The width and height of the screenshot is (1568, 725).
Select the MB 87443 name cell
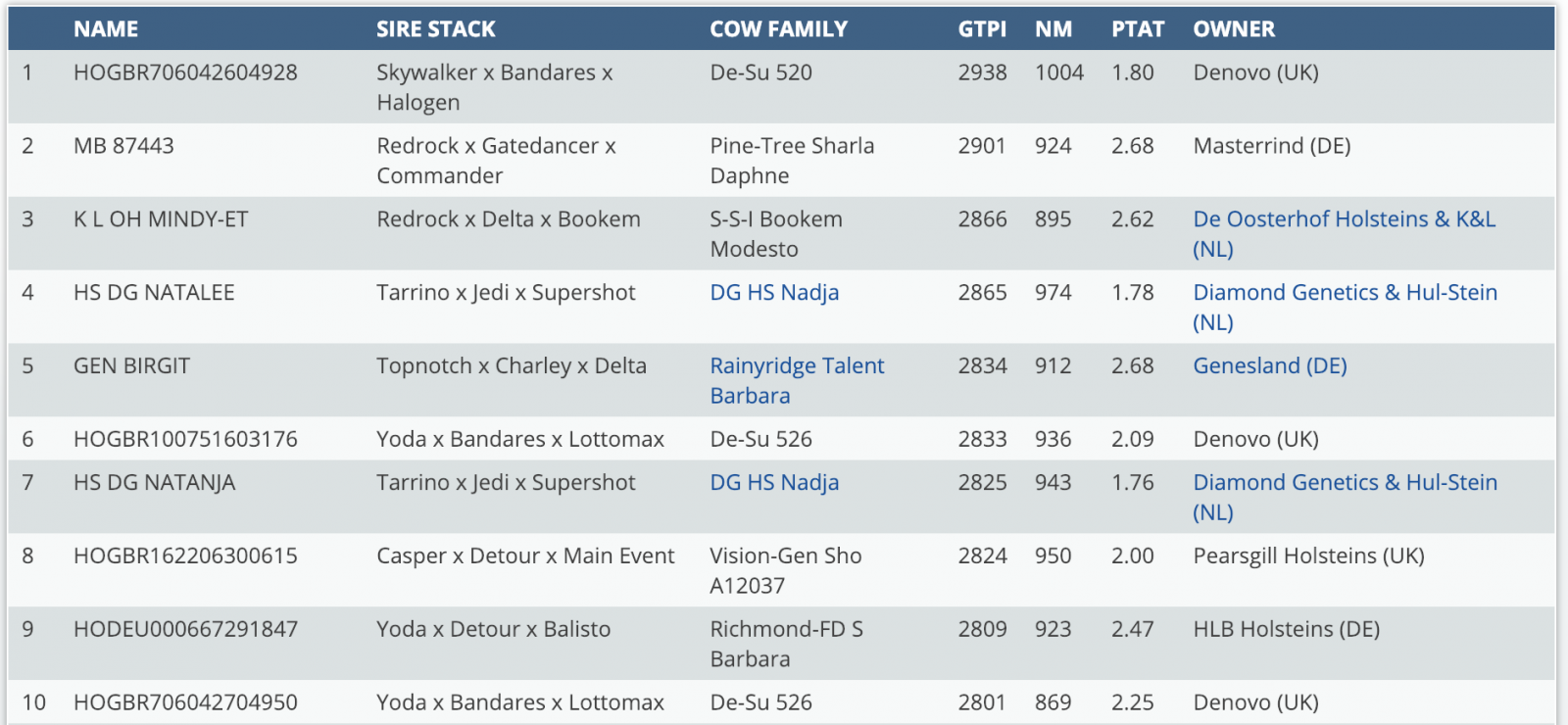click(123, 146)
